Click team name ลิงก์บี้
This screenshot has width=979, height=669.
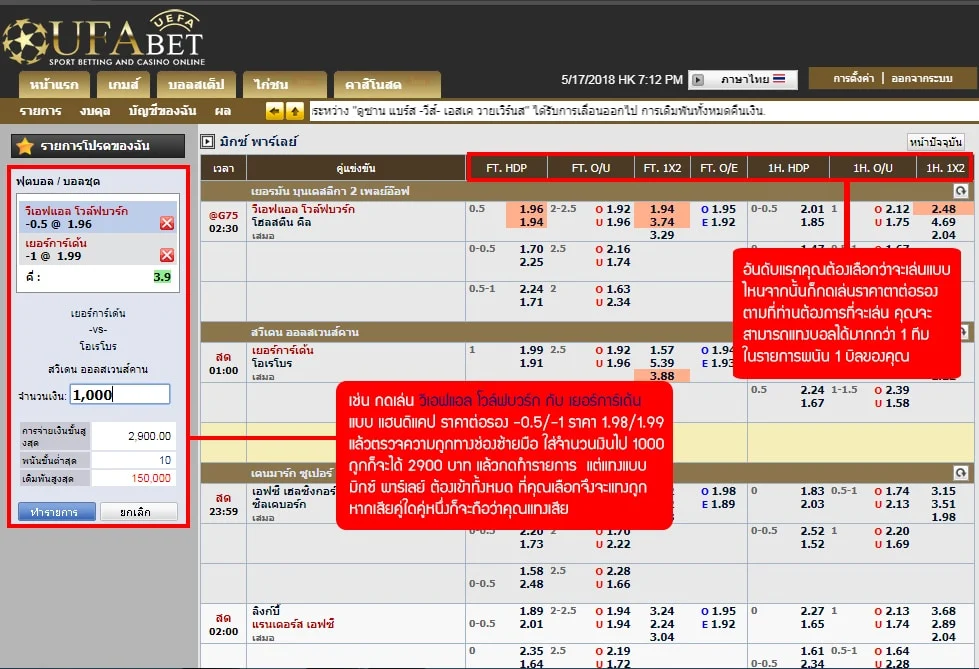tap(266, 611)
